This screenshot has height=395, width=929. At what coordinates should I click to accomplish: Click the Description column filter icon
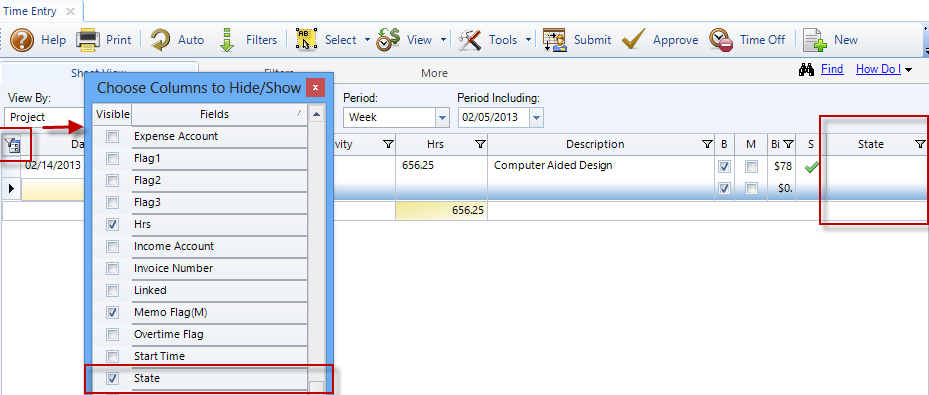[x=707, y=144]
